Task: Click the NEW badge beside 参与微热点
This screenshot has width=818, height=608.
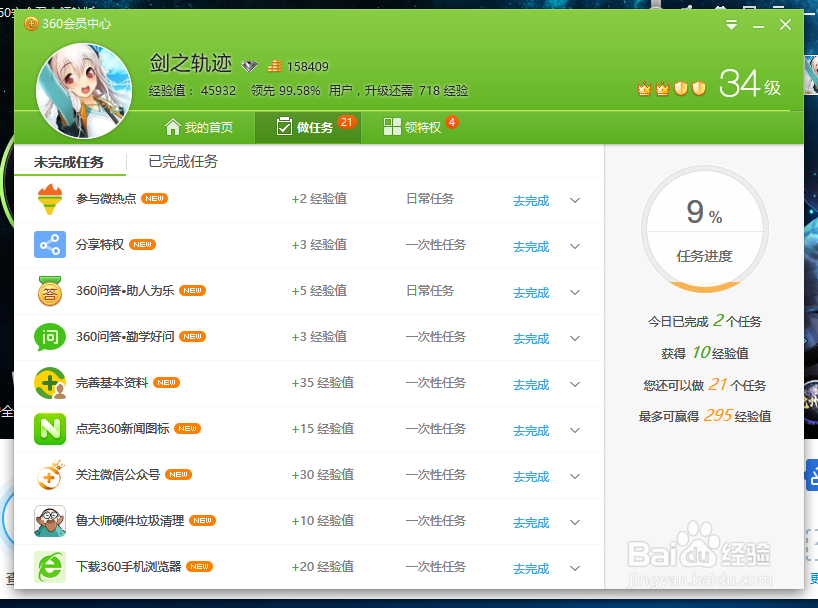Action: 154,198
